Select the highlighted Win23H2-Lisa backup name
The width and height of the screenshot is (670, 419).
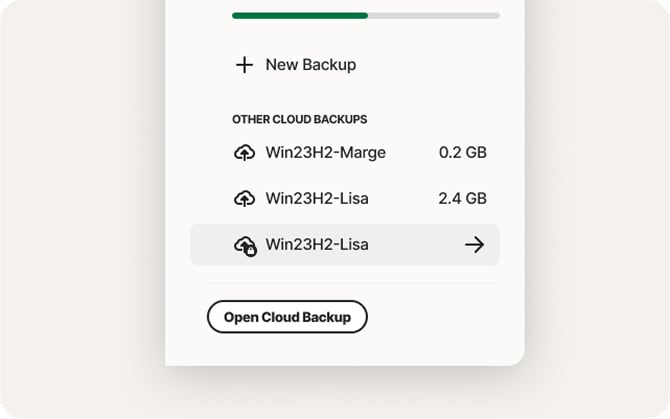pyautogui.click(x=316, y=245)
